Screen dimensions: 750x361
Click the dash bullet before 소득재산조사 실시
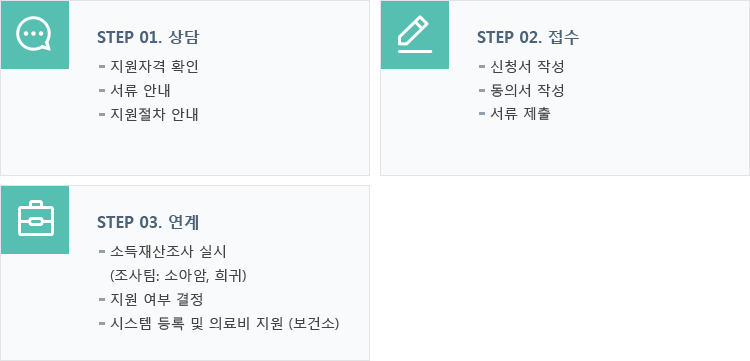point(102,252)
